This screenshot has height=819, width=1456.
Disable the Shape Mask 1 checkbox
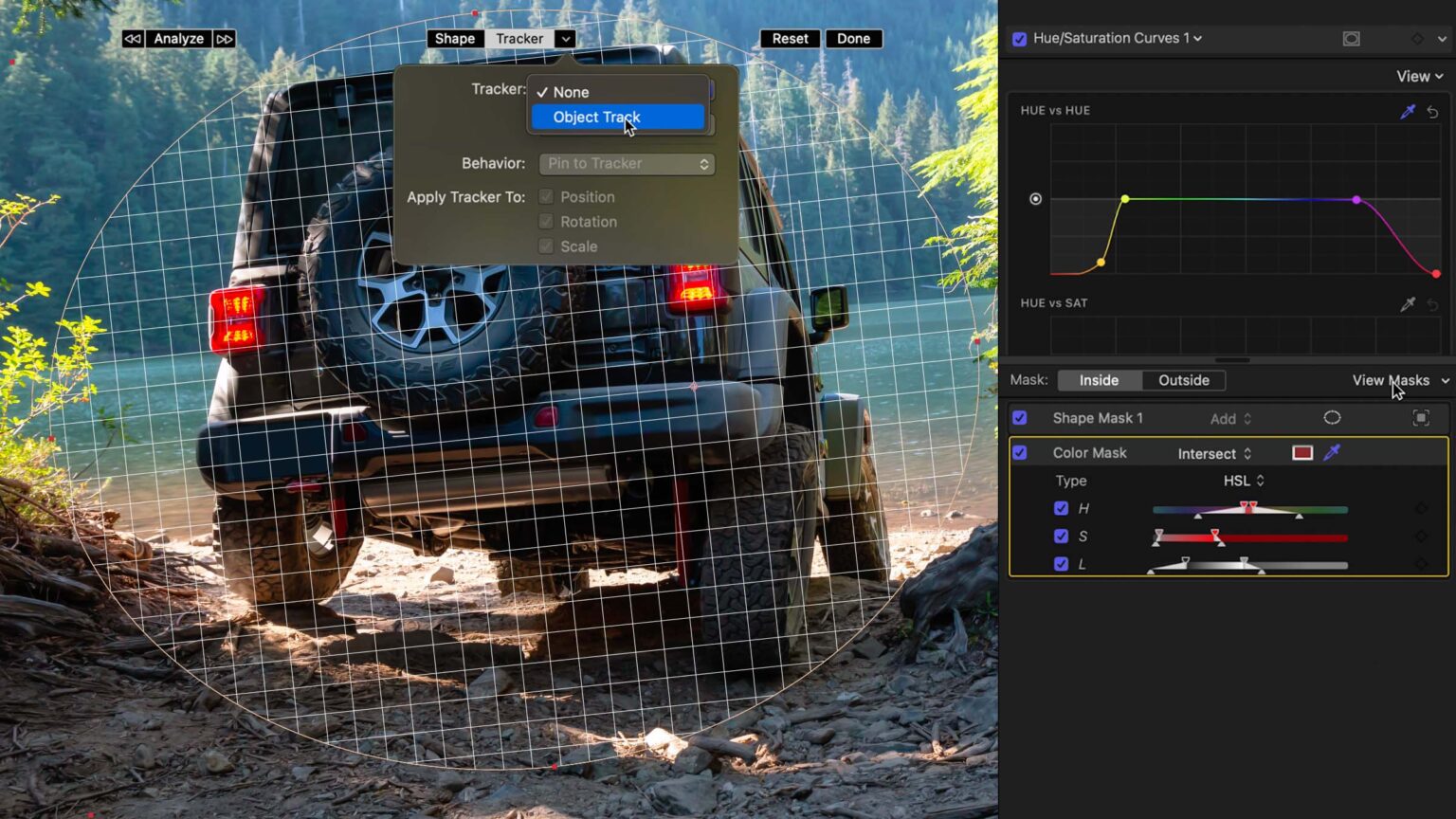click(1020, 417)
